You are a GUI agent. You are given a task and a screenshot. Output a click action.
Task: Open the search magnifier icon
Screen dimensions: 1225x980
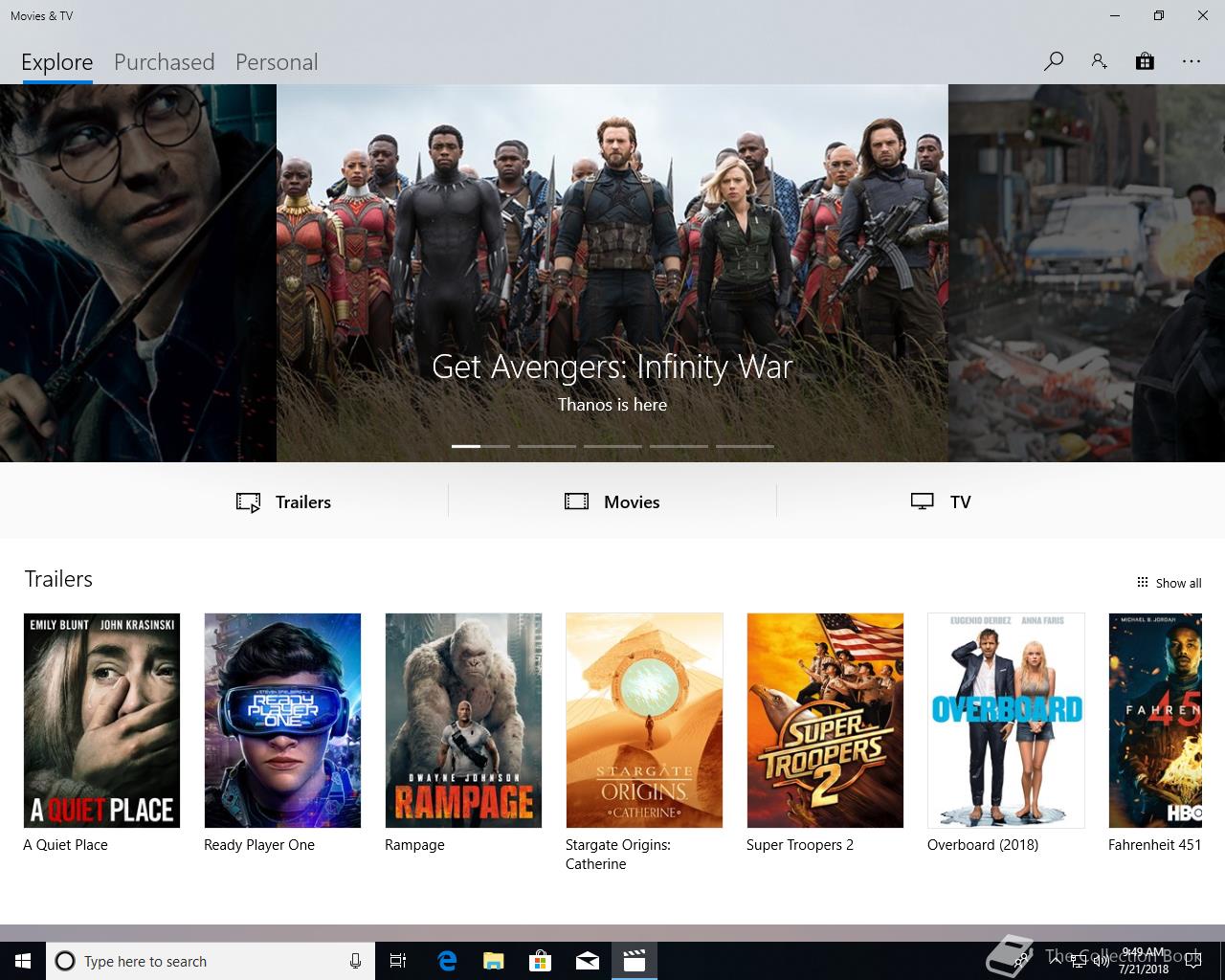click(1054, 61)
